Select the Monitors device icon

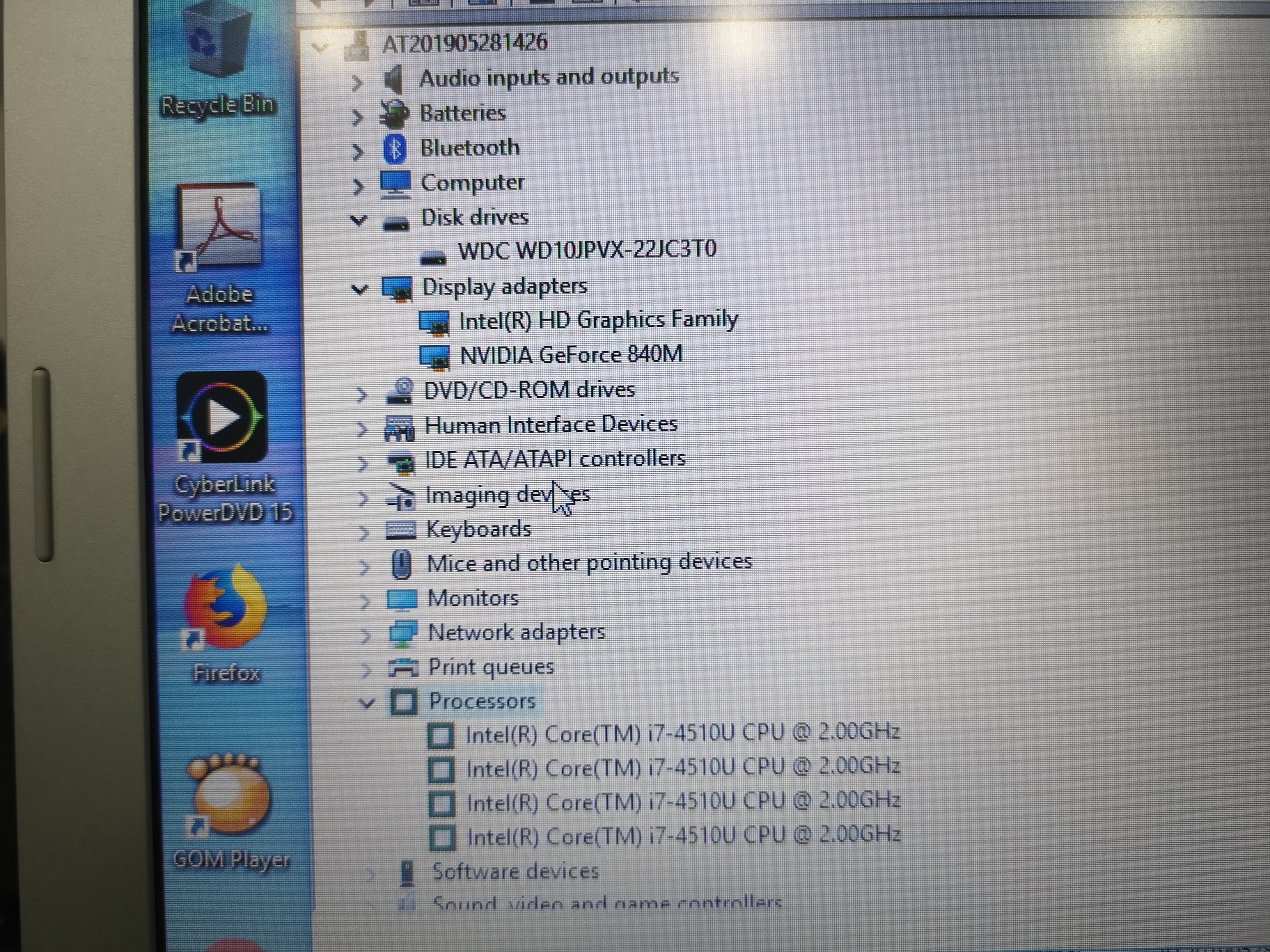(x=402, y=599)
